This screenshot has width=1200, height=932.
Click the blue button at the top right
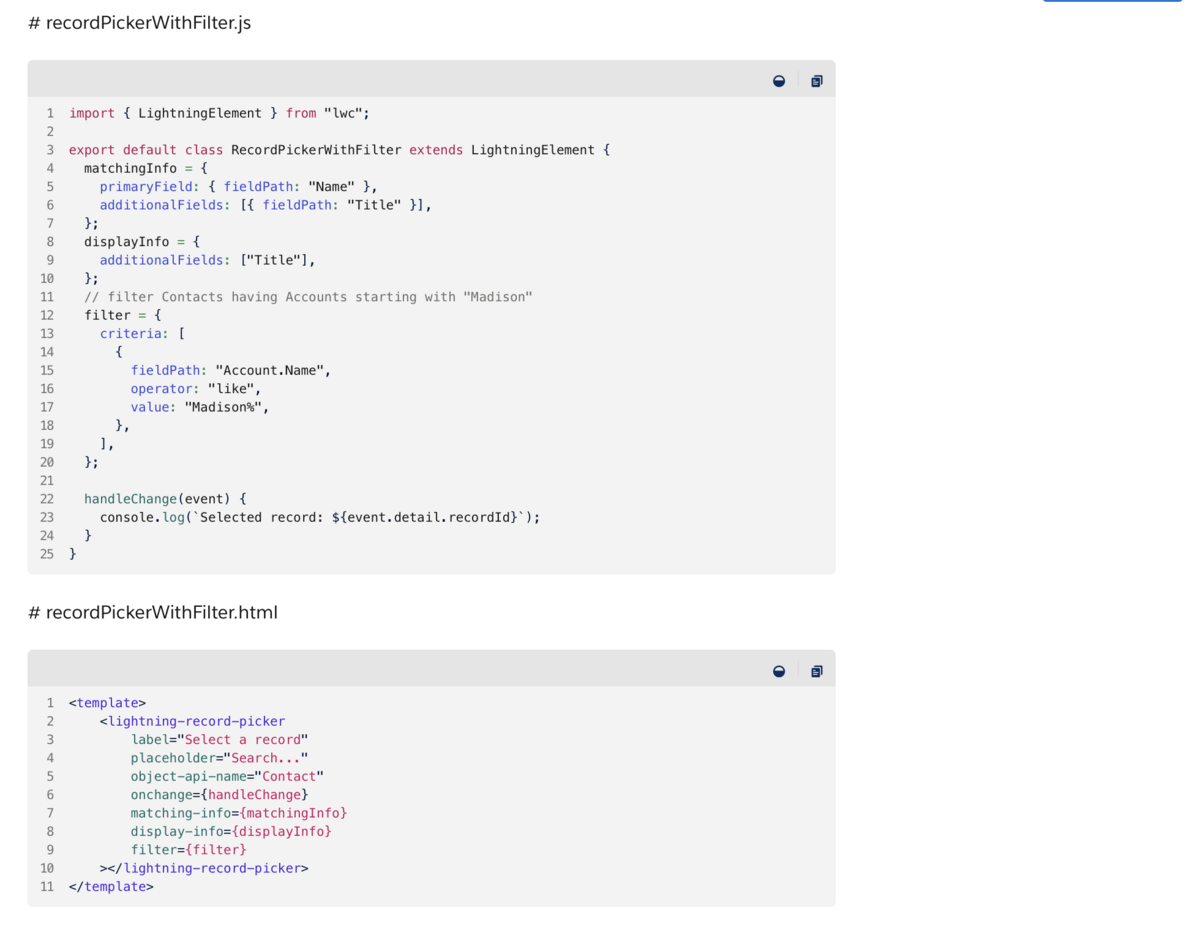point(1111,3)
